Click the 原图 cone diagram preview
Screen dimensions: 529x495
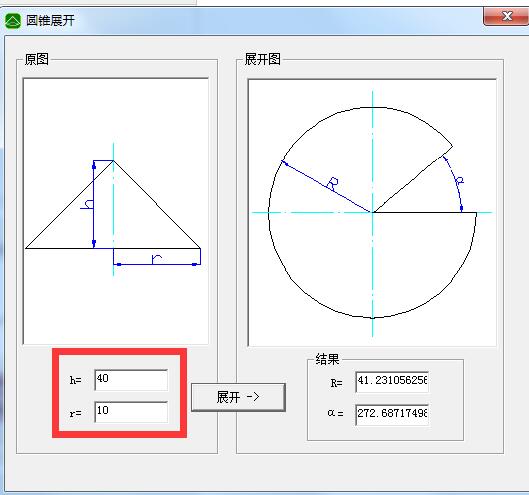pos(115,211)
